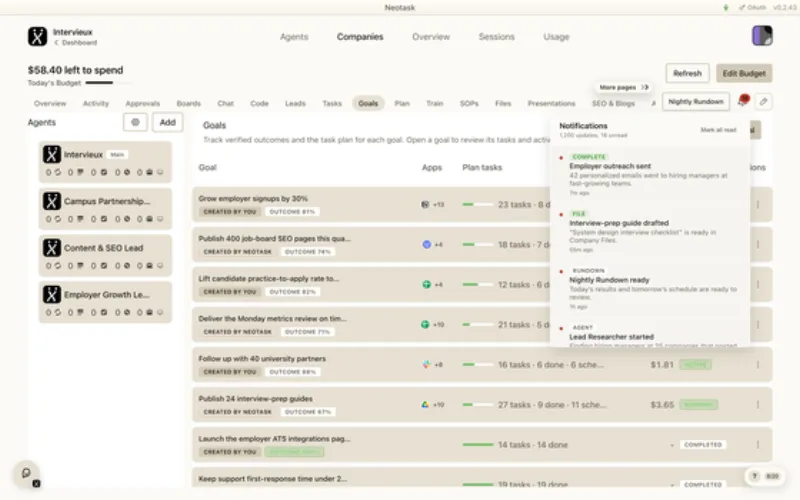Open the Usage top navigation
Viewport: 800px width, 500px height.
[x=556, y=37]
